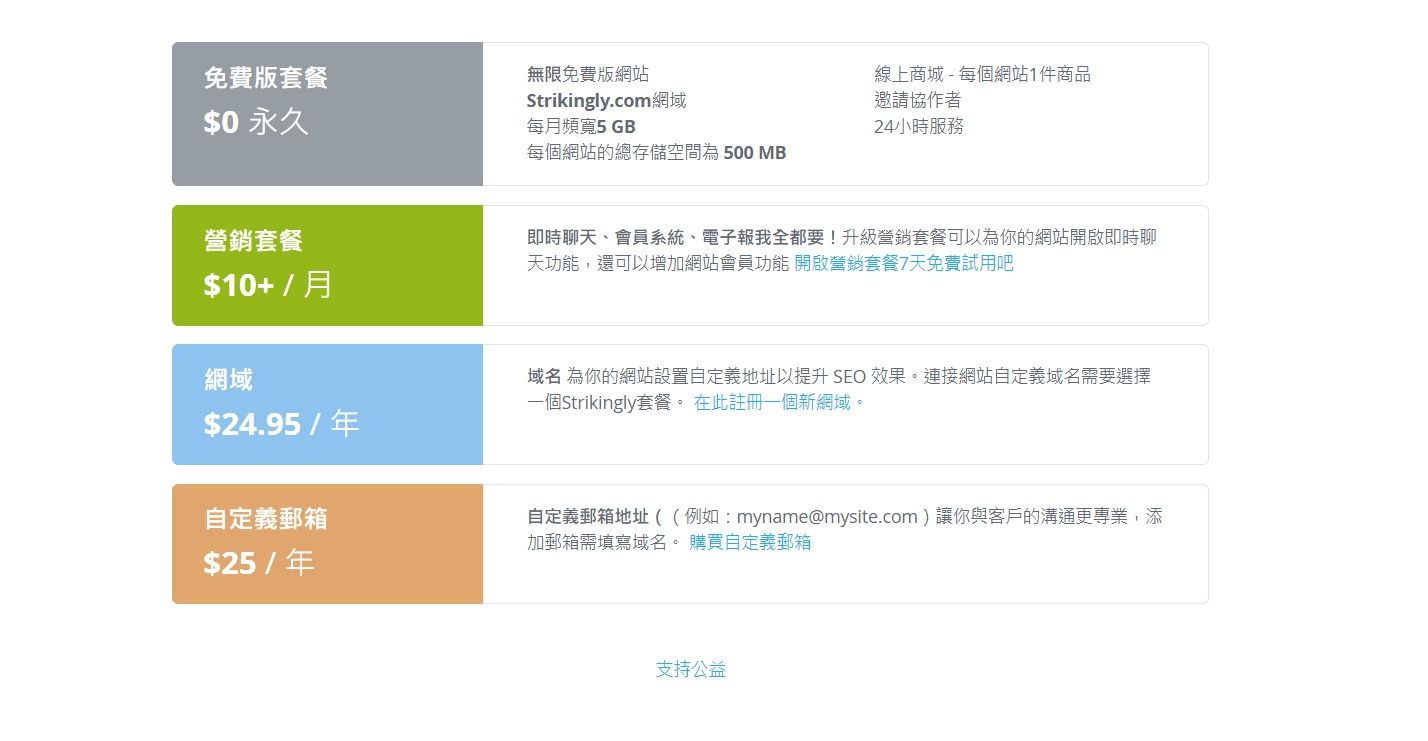Click the 24小時服務 feature item
The width and height of the screenshot is (1428, 741).
919,127
